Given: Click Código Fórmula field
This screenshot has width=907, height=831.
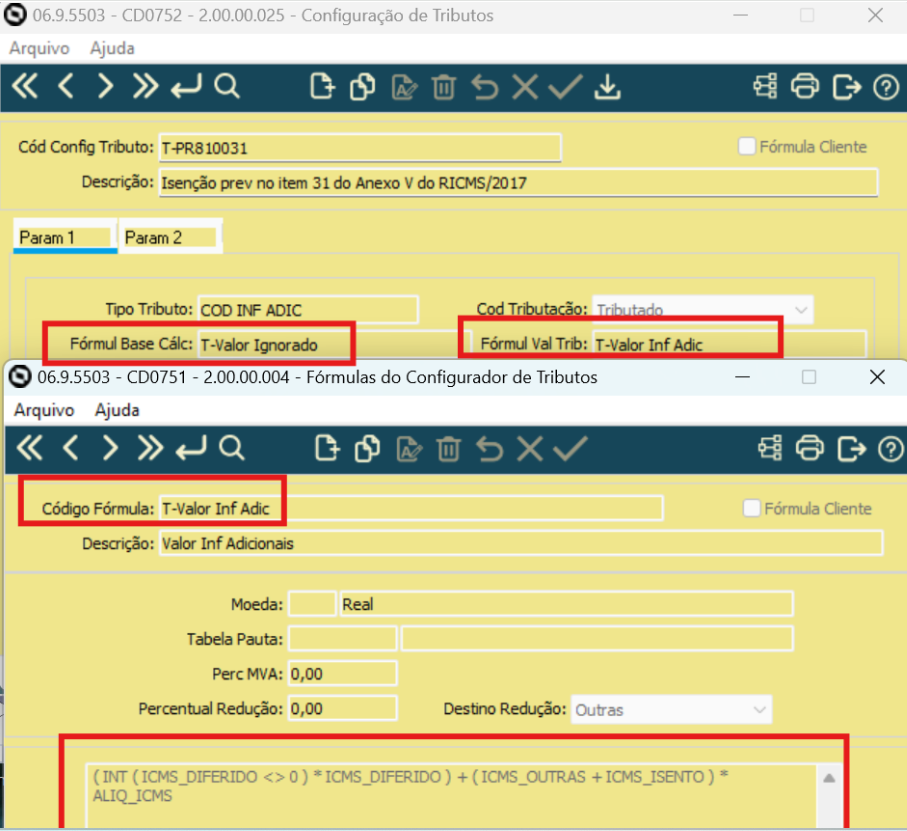Looking at the screenshot, I should [x=411, y=508].
